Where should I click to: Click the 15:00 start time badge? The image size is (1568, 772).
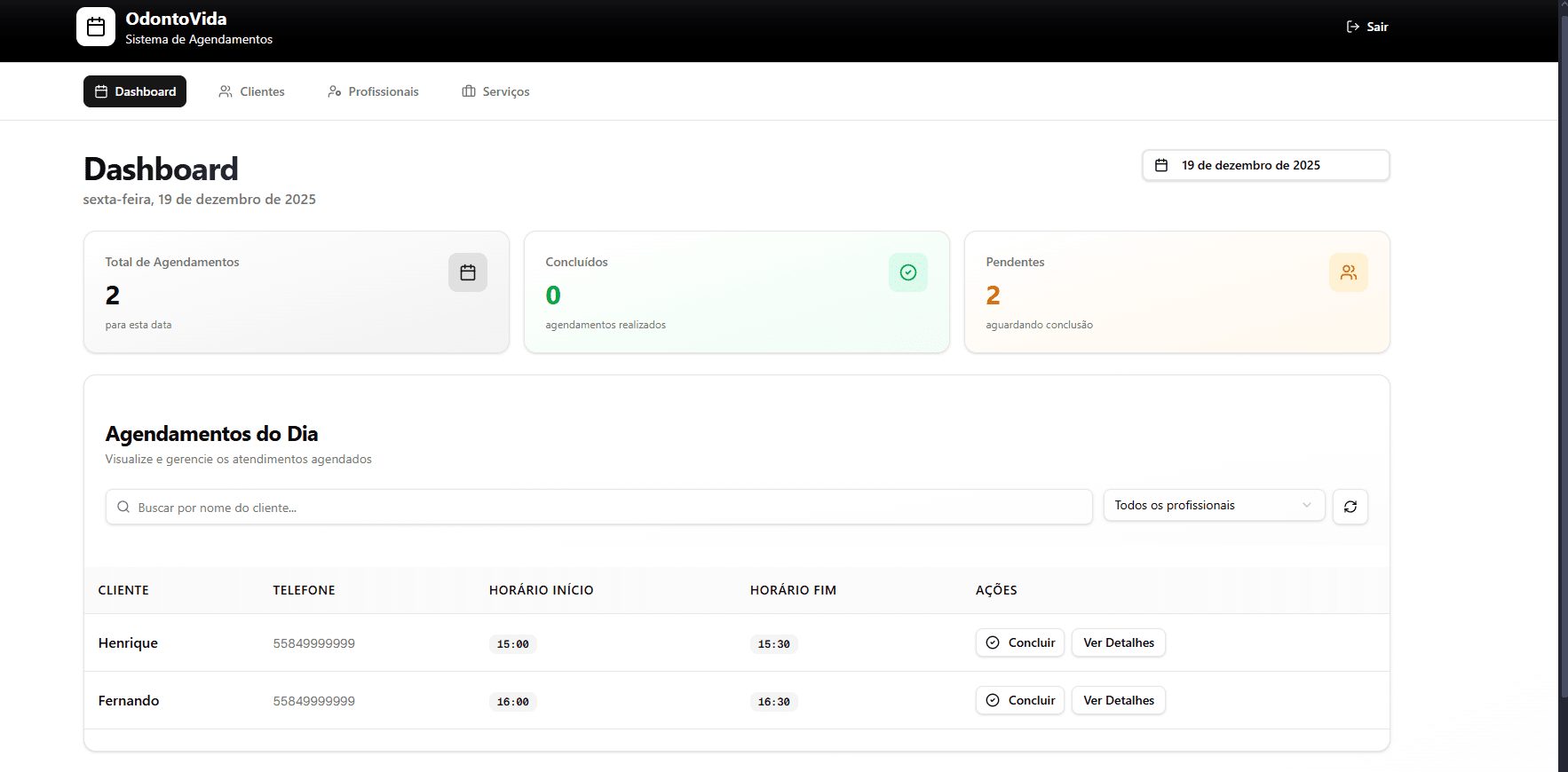coord(512,644)
